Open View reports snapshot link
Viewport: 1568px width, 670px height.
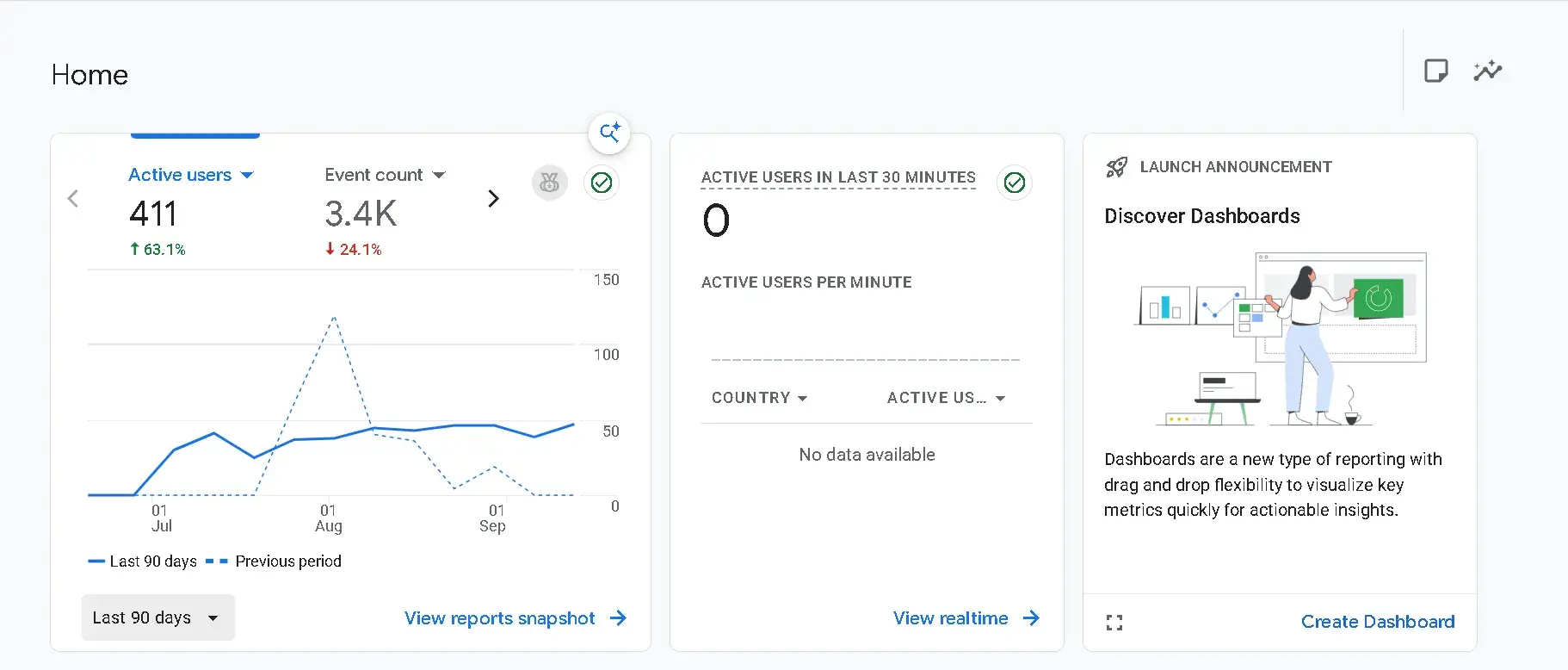click(515, 618)
